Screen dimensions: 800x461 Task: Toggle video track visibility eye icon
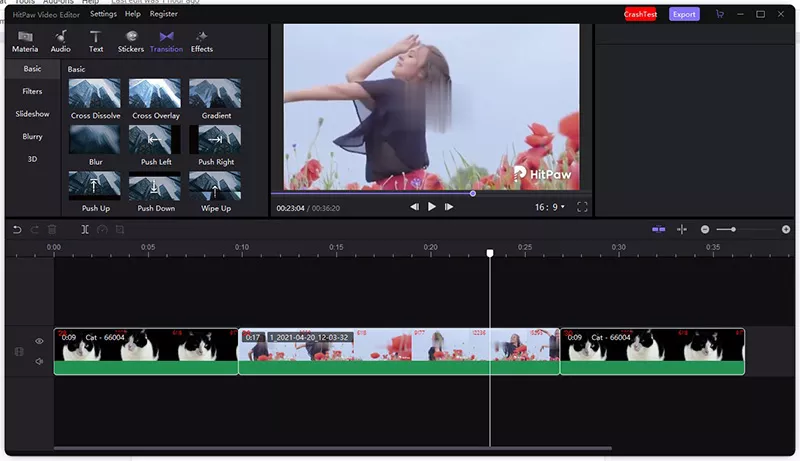[40, 341]
